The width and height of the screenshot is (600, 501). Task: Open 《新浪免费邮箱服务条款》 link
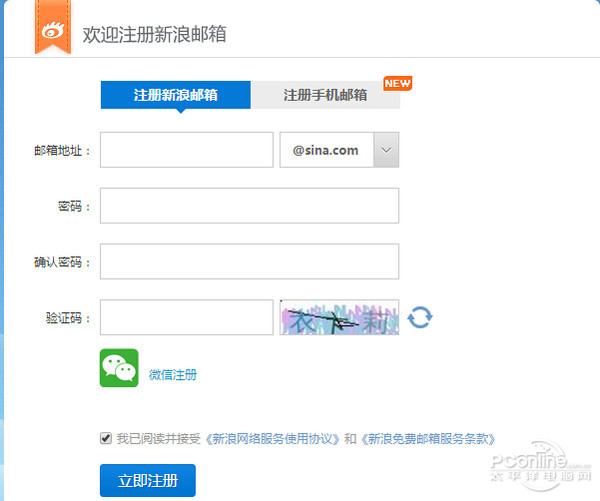click(428, 439)
